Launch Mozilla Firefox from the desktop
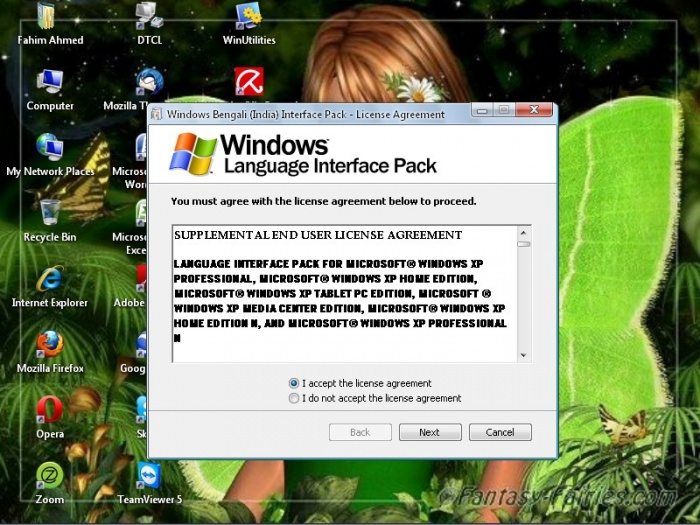This screenshot has width=700, height=525. (x=50, y=344)
